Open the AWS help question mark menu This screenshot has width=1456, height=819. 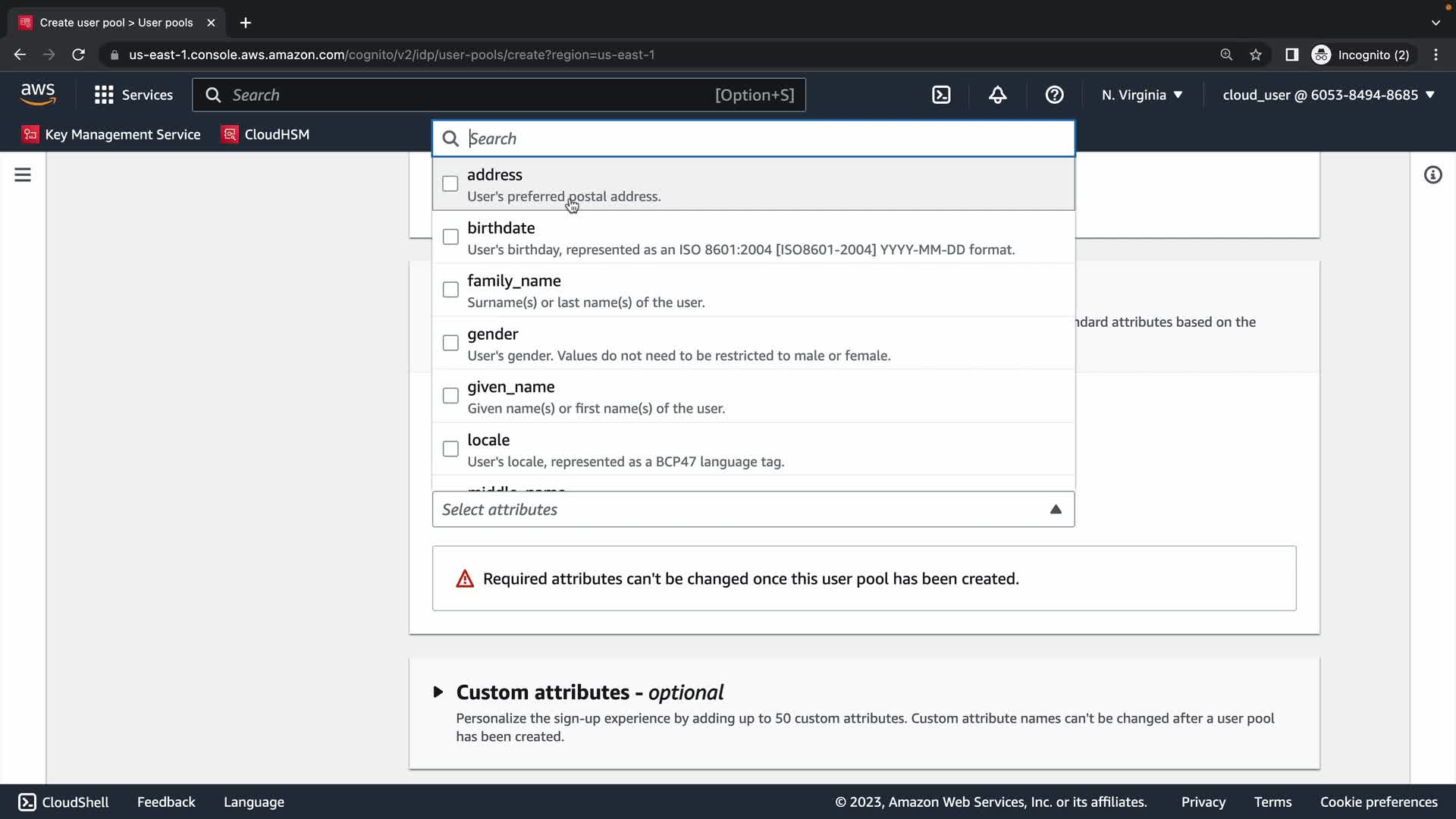pyautogui.click(x=1054, y=95)
